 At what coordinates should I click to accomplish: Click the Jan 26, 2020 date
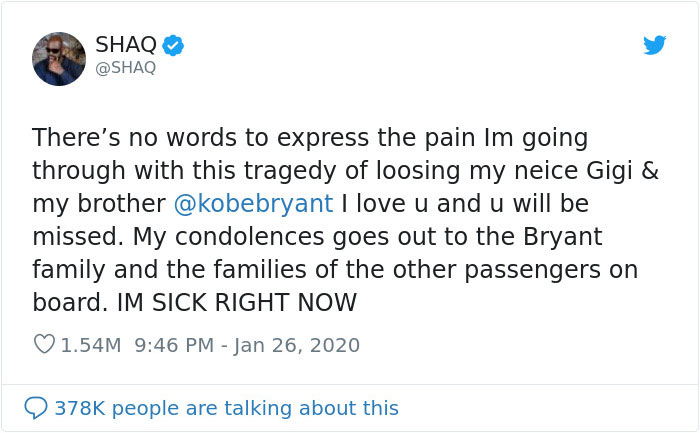point(296,345)
